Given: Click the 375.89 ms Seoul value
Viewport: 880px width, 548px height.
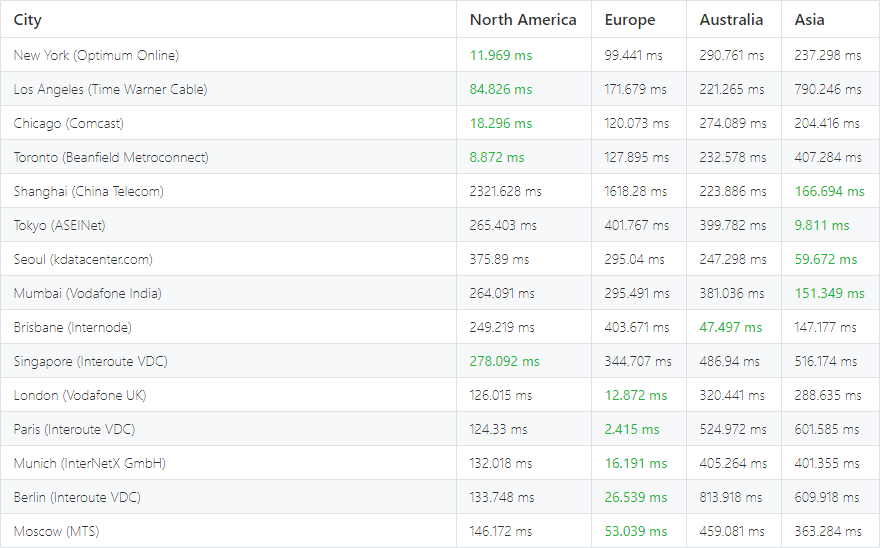Looking at the screenshot, I should tap(499, 259).
